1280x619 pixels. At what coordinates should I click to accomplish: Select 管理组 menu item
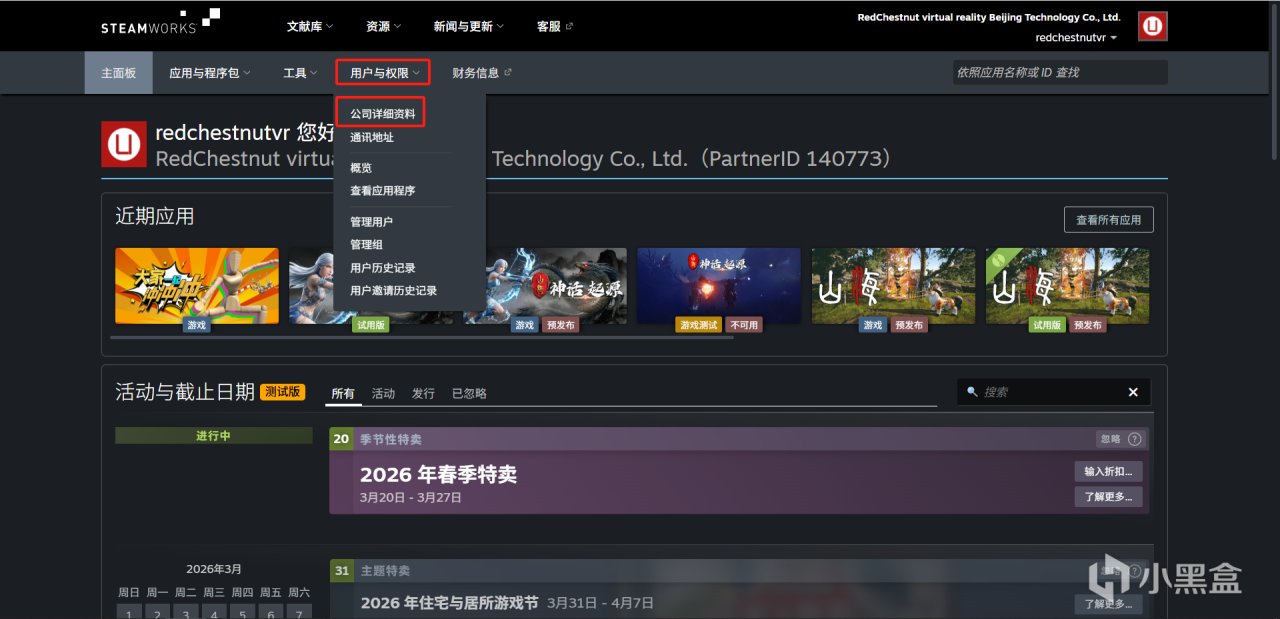click(x=366, y=244)
